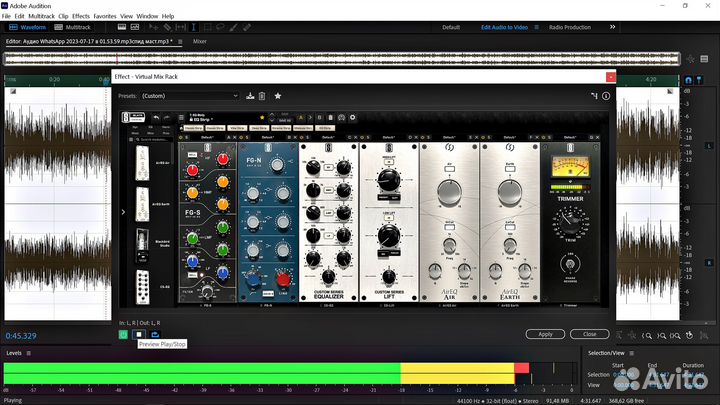Click the Preview Play/Stop button
The height and width of the screenshot is (405, 720).
[x=139, y=335]
